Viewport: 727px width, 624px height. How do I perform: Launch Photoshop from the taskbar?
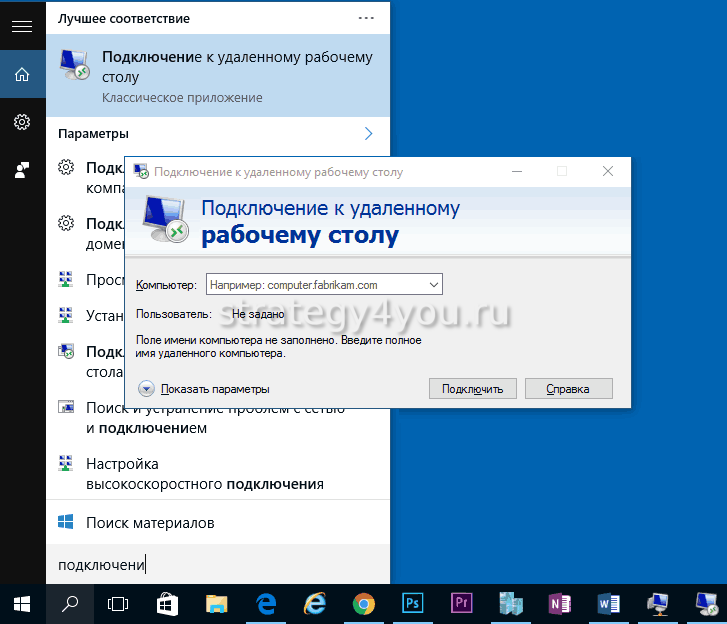click(x=412, y=603)
